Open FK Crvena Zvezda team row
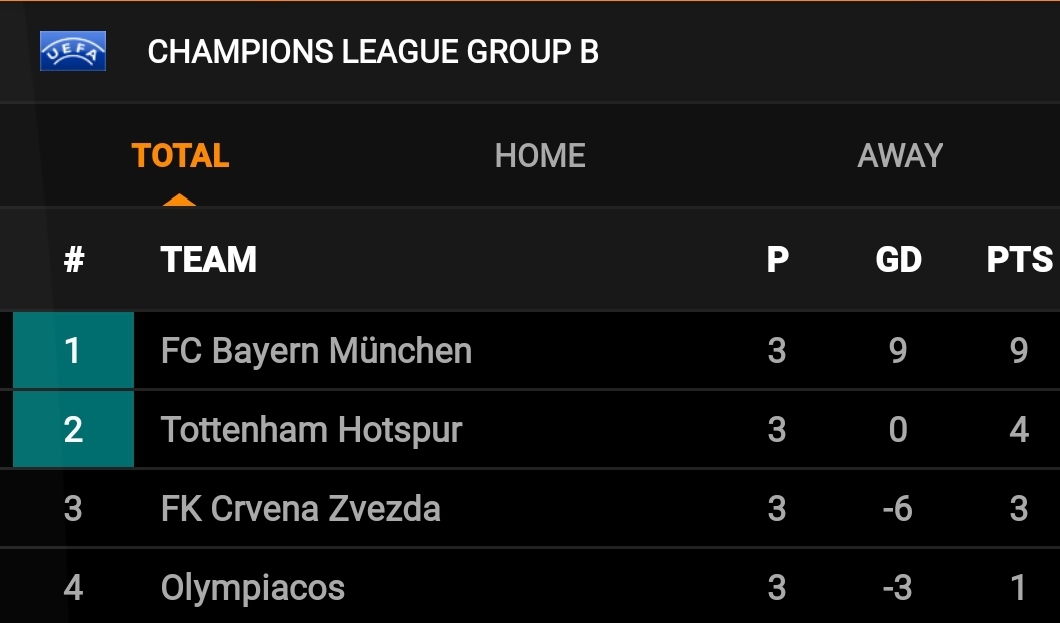 530,508
